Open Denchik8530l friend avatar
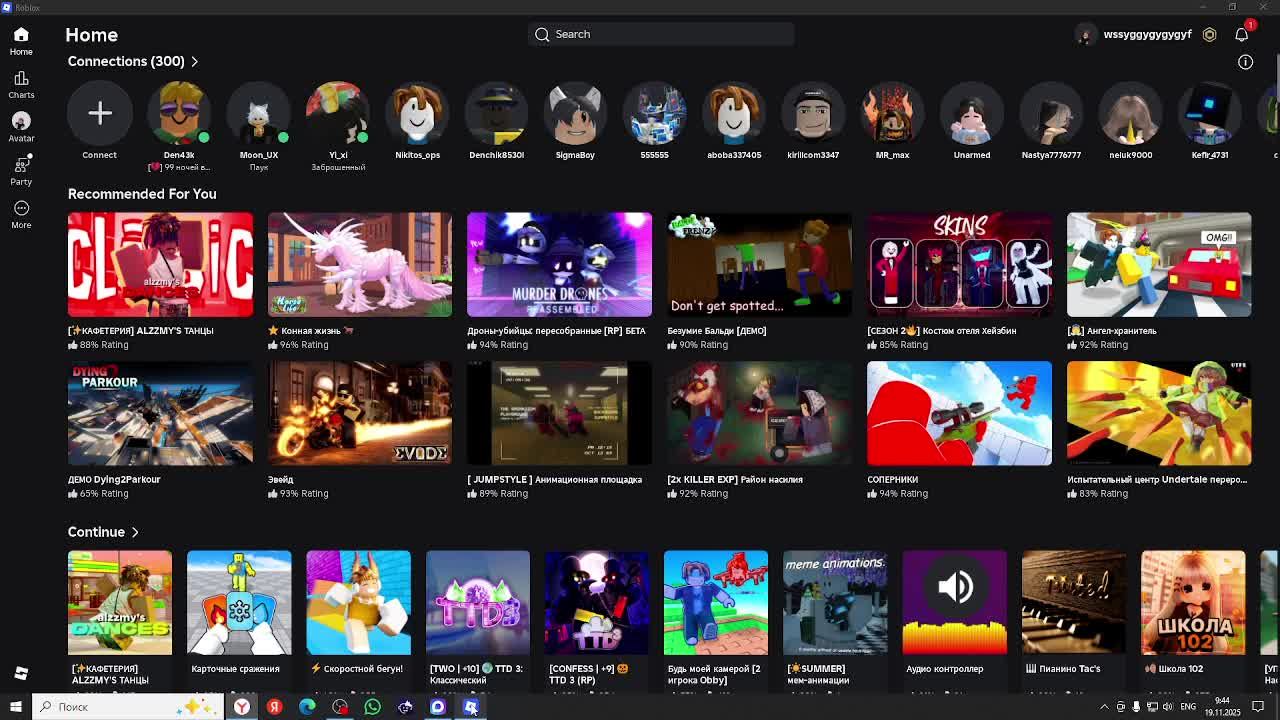 [x=496, y=113]
